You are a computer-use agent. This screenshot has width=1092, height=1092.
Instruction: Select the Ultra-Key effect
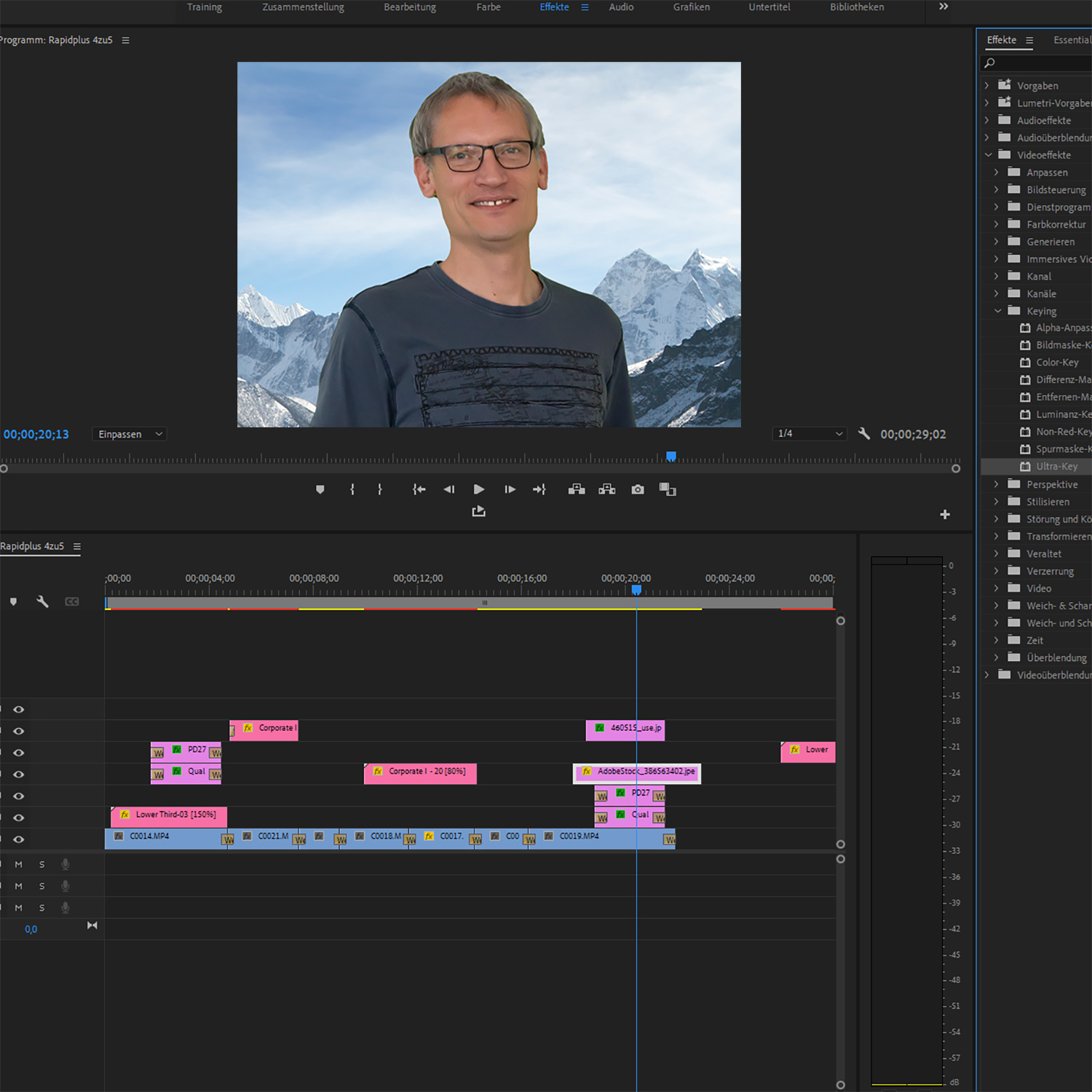[x=1056, y=467]
